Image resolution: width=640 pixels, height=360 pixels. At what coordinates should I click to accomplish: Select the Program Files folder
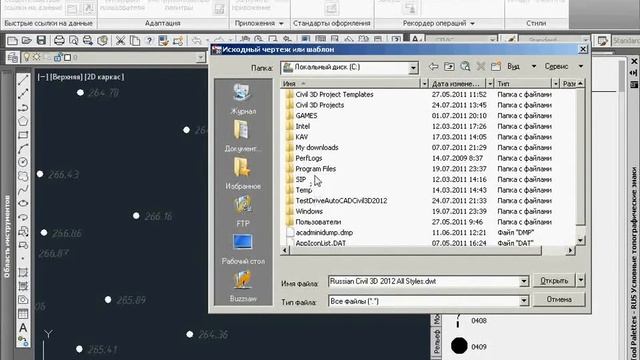click(316, 169)
